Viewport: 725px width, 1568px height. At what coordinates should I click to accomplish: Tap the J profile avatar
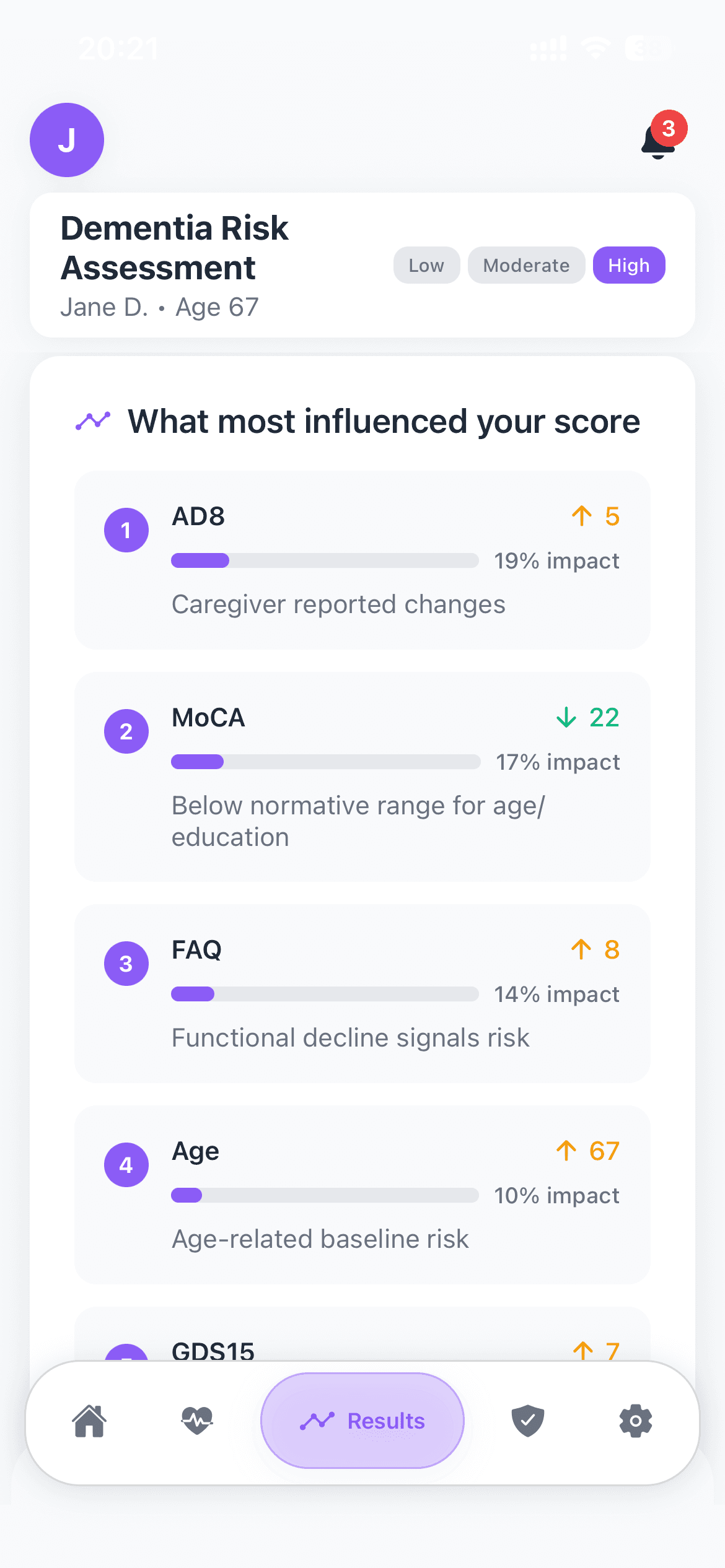(67, 140)
